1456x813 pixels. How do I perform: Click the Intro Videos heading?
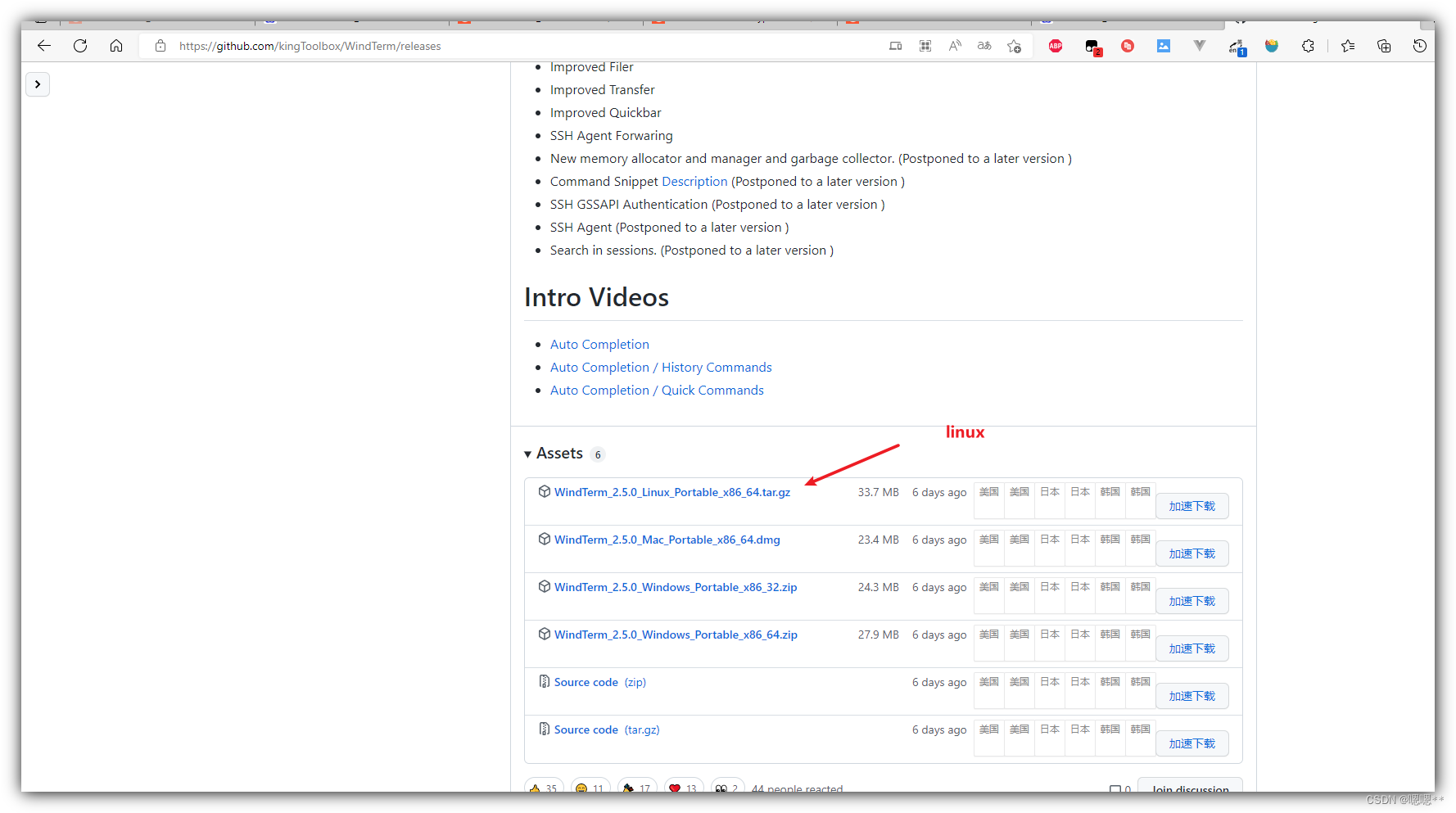pos(596,297)
